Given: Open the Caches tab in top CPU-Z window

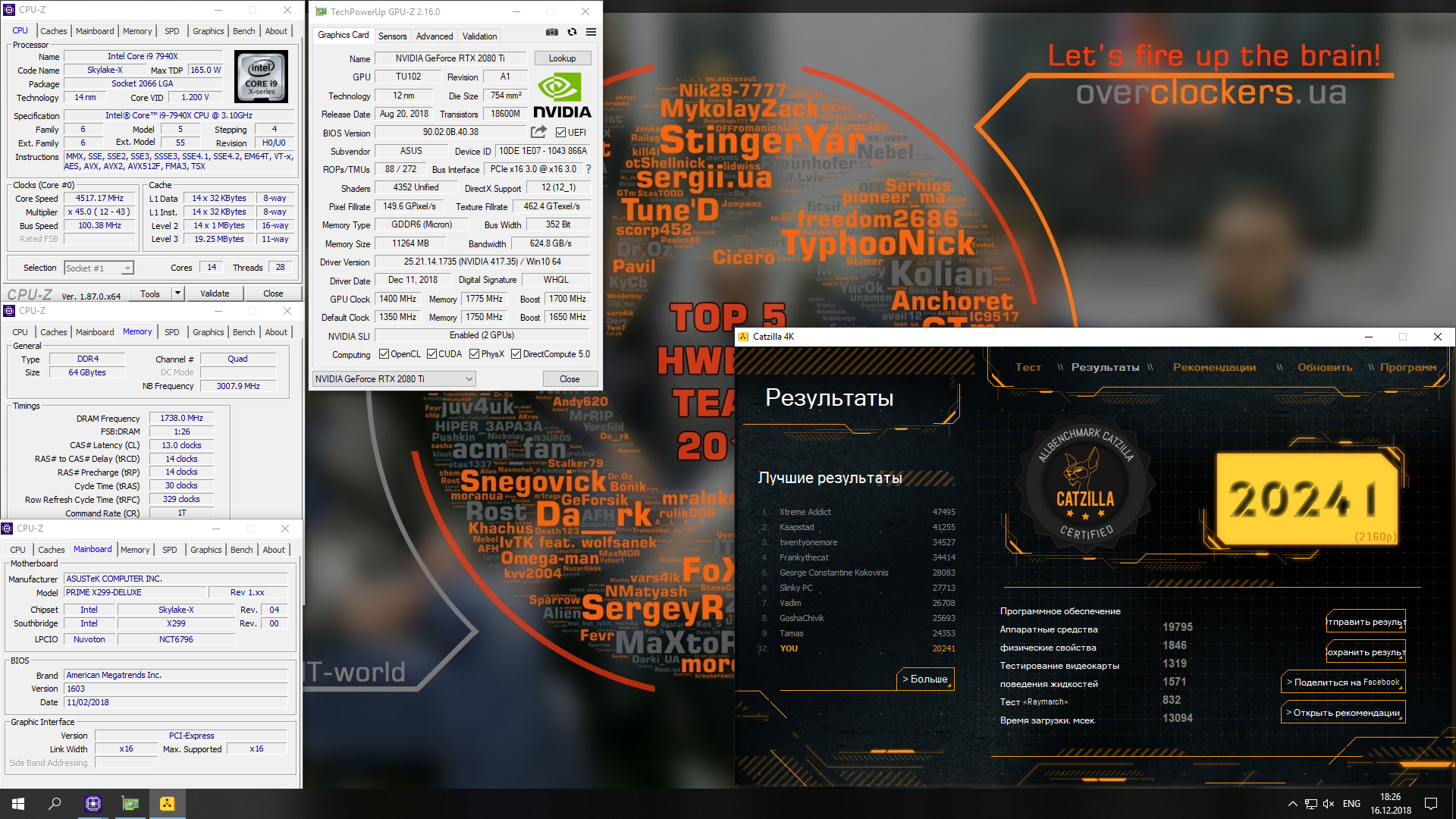Looking at the screenshot, I should coord(54,31).
